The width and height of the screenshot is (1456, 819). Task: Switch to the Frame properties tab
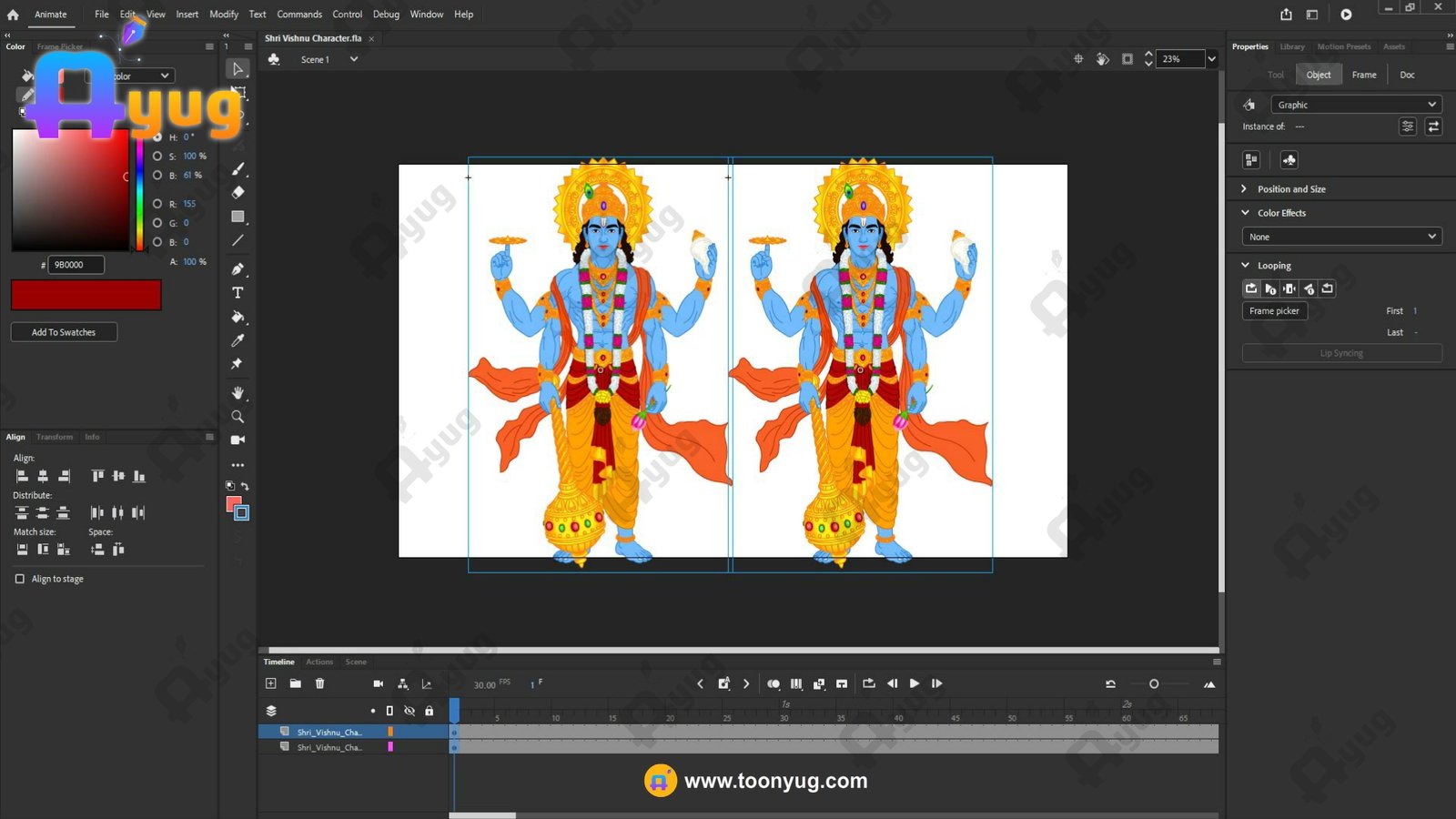tap(1364, 75)
